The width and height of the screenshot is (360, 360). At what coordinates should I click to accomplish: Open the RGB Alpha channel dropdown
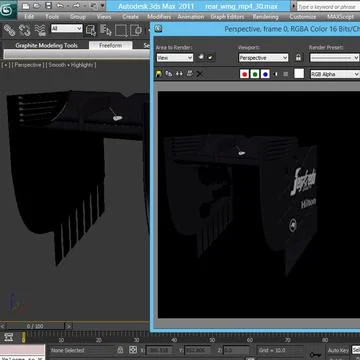(335, 74)
